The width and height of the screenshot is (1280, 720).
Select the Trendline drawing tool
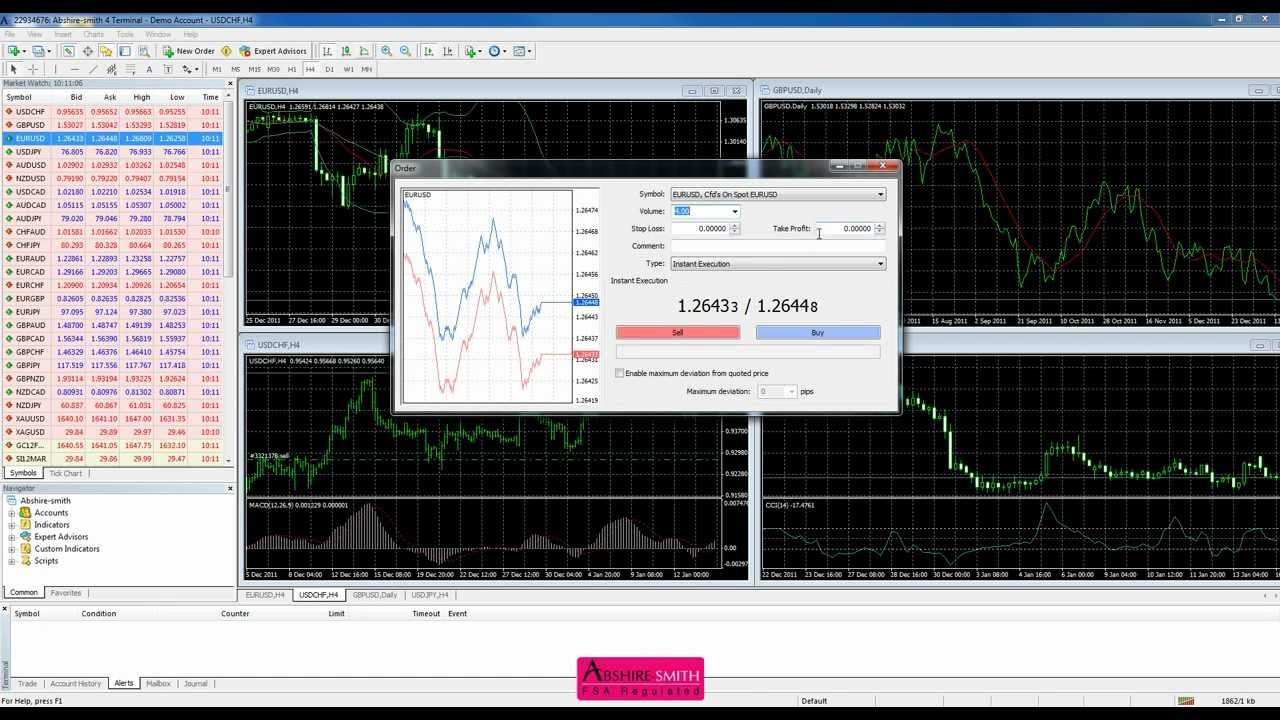click(x=93, y=69)
